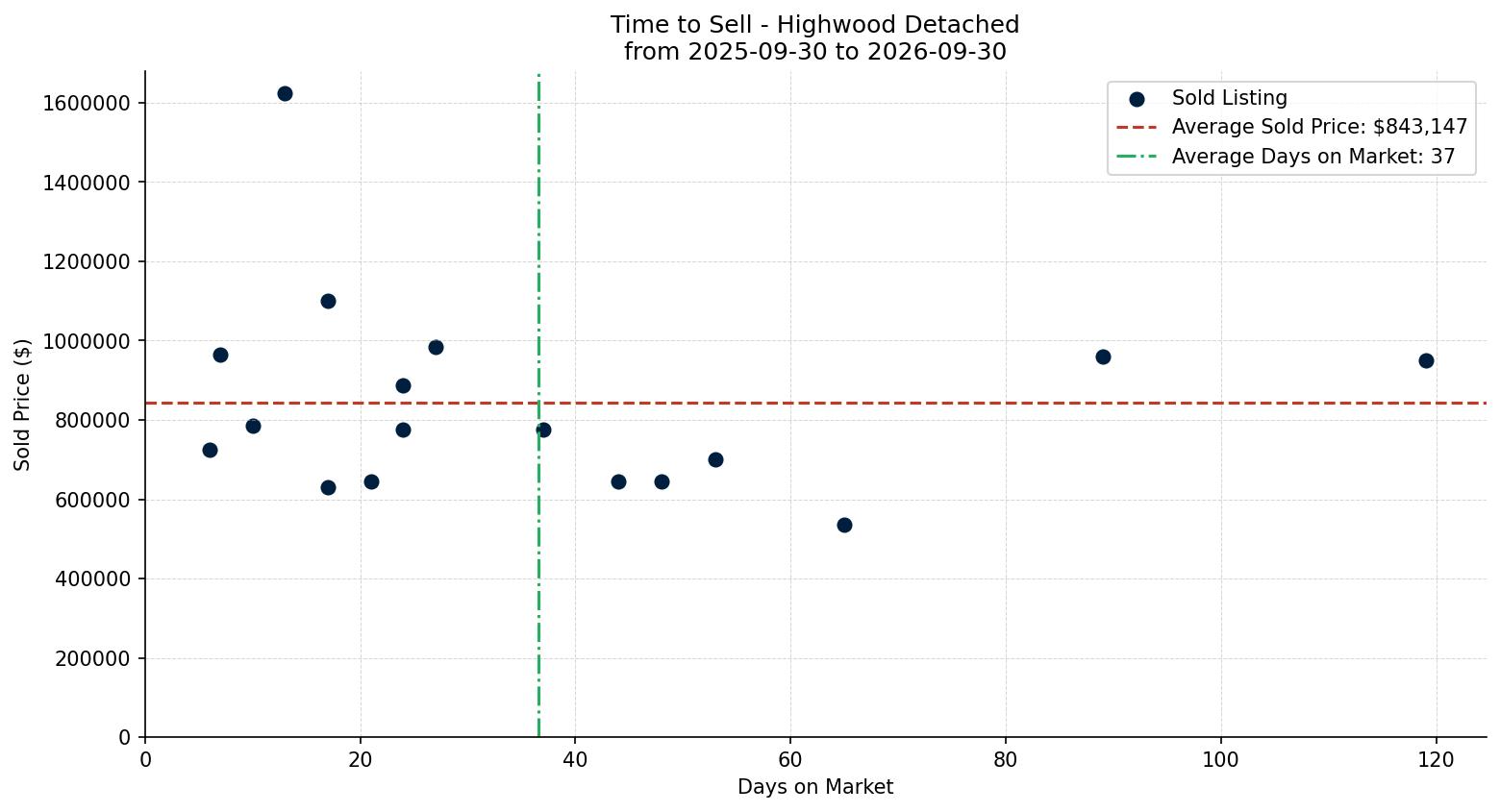Viewport: 1500px width, 812px height.
Task: Click the data point at 27 days on market
Action: pos(436,347)
